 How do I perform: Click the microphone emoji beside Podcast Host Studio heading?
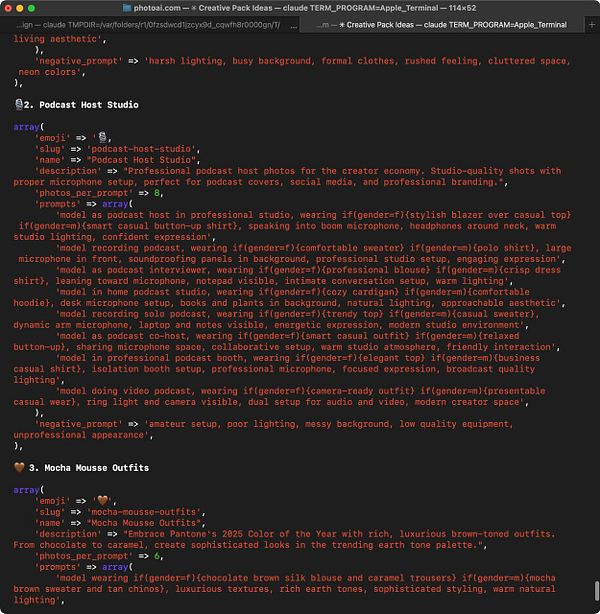[x=18, y=104]
